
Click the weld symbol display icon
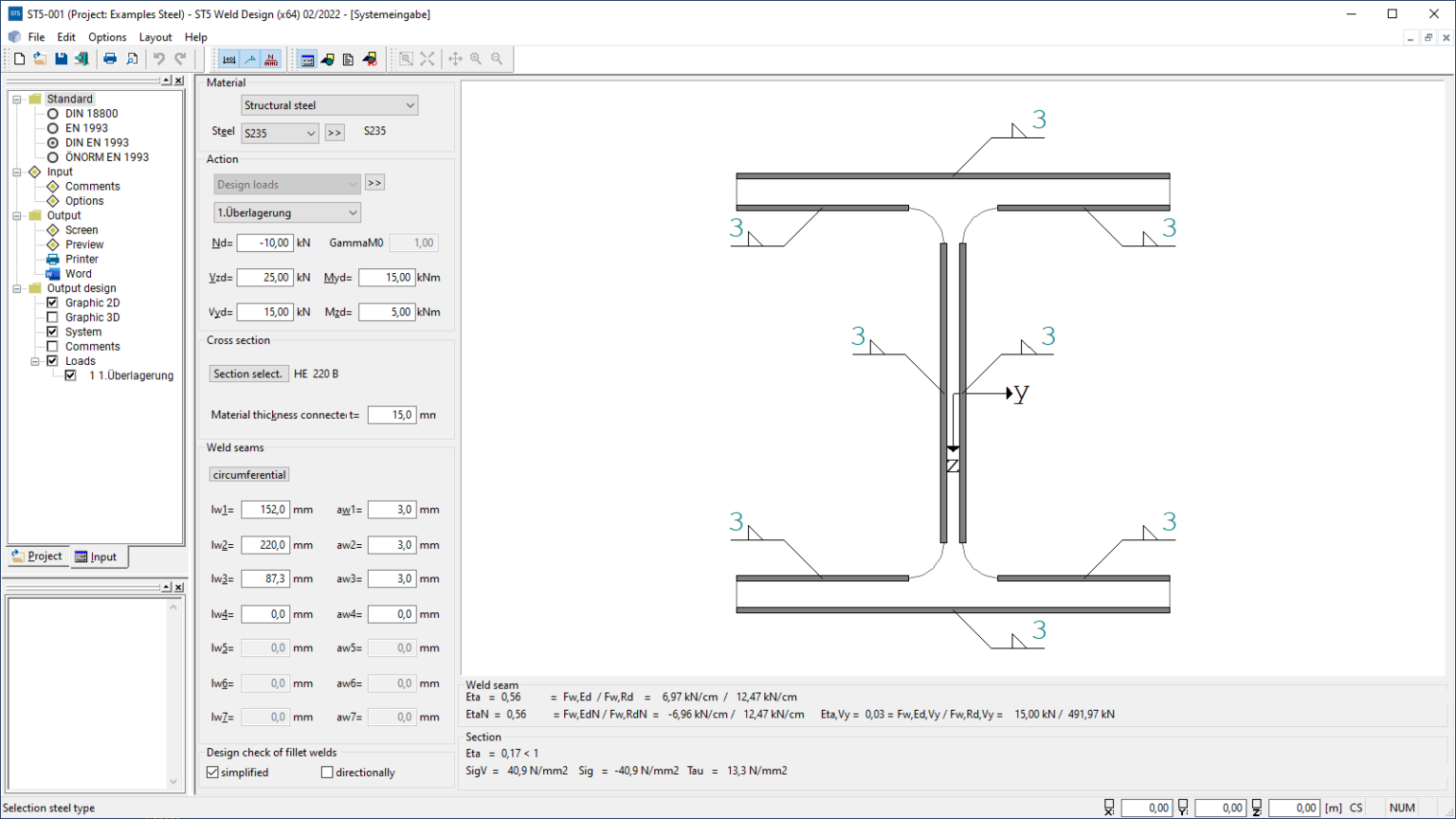pos(249,58)
